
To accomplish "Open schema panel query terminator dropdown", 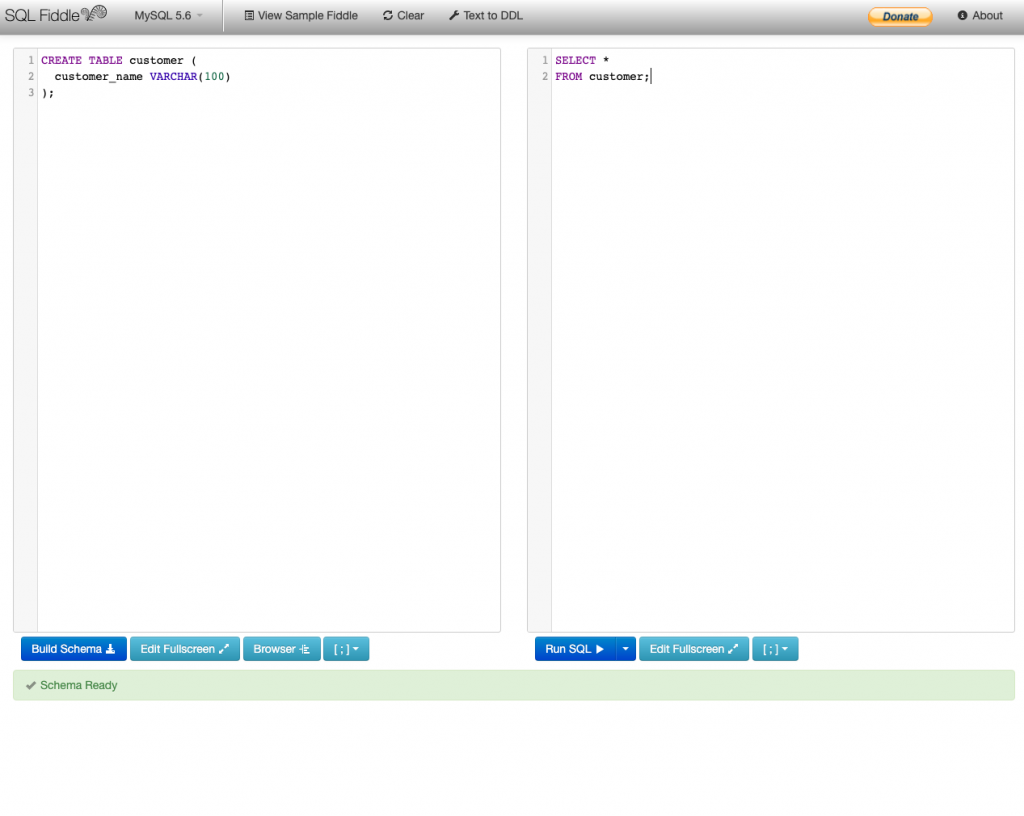I will point(346,649).
